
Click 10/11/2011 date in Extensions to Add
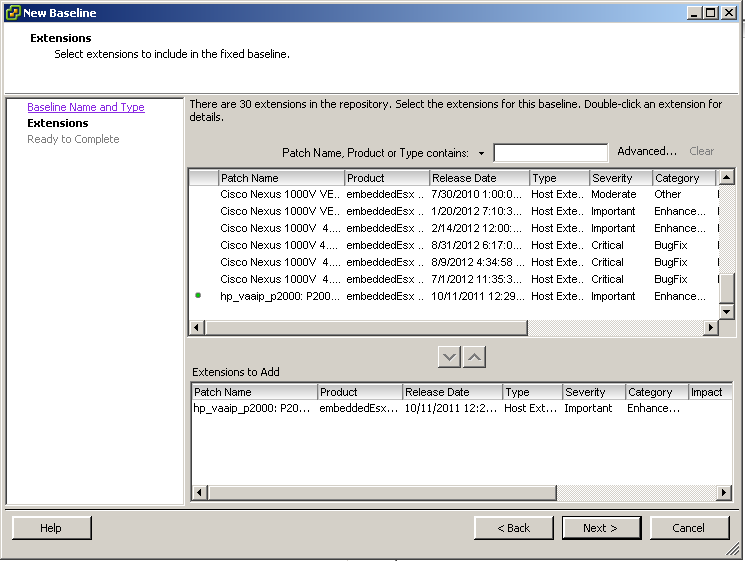450,408
